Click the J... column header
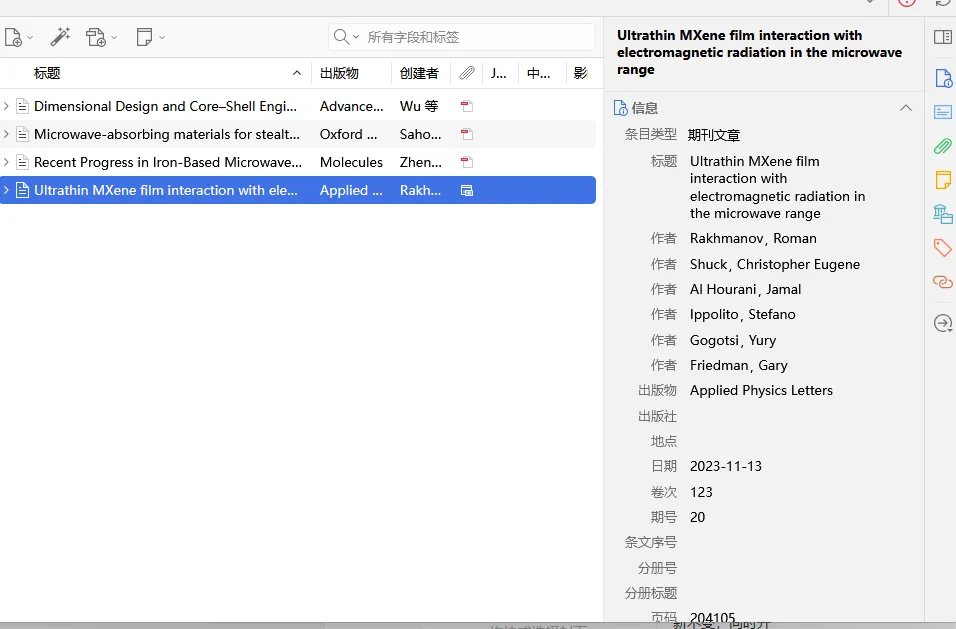Viewport: 956px width, 629px height. point(500,73)
